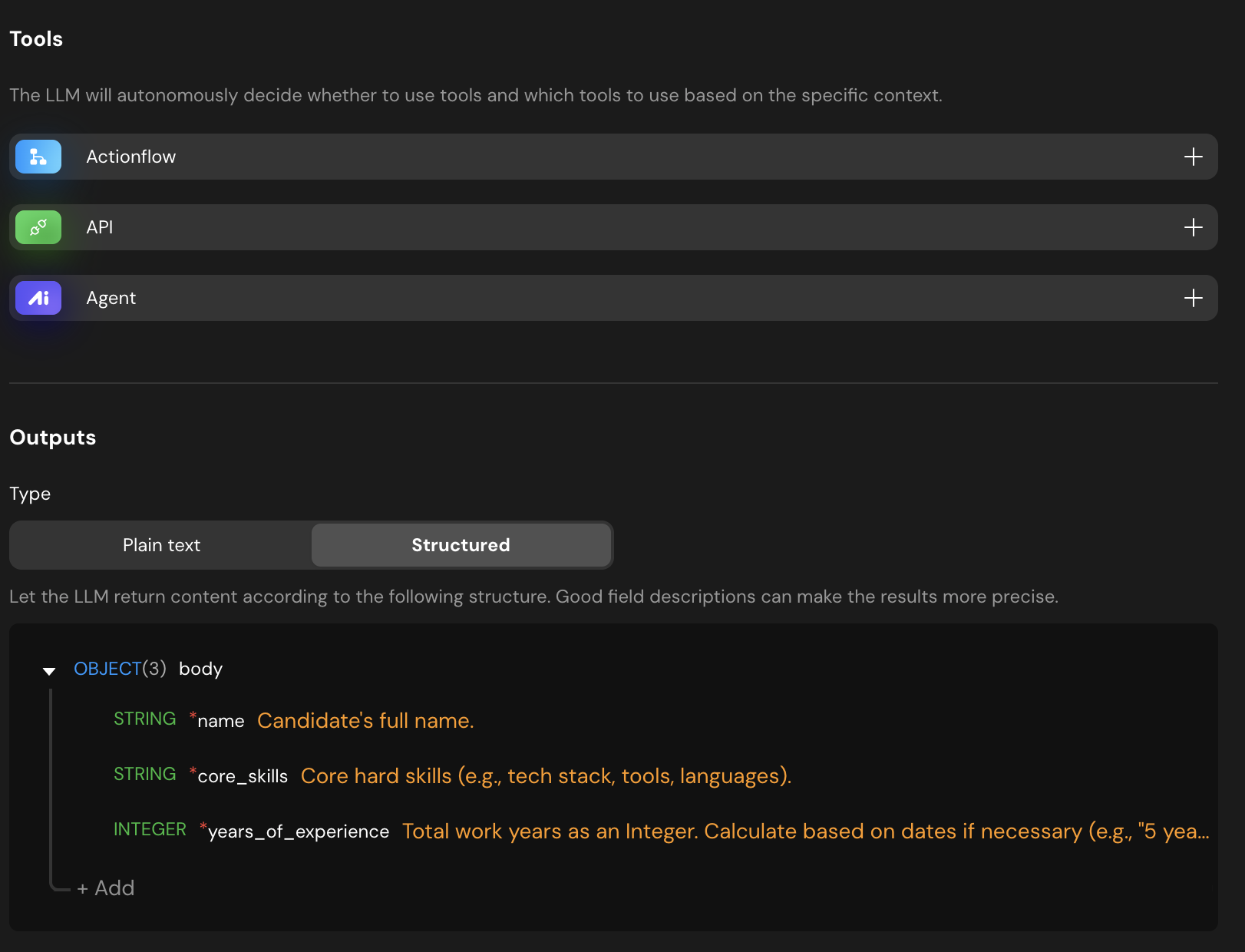This screenshot has height=952, width=1245.
Task: Click the purple Agent AI icon
Action: click(38, 298)
